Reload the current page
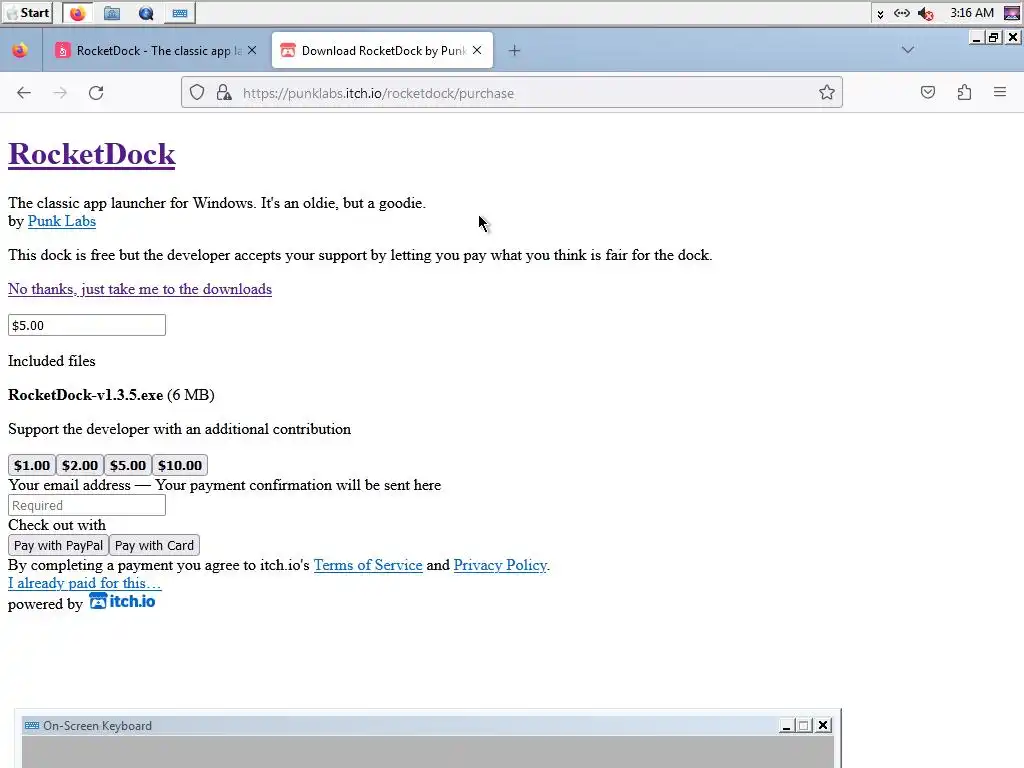This screenshot has height=768, width=1024. tap(97, 93)
